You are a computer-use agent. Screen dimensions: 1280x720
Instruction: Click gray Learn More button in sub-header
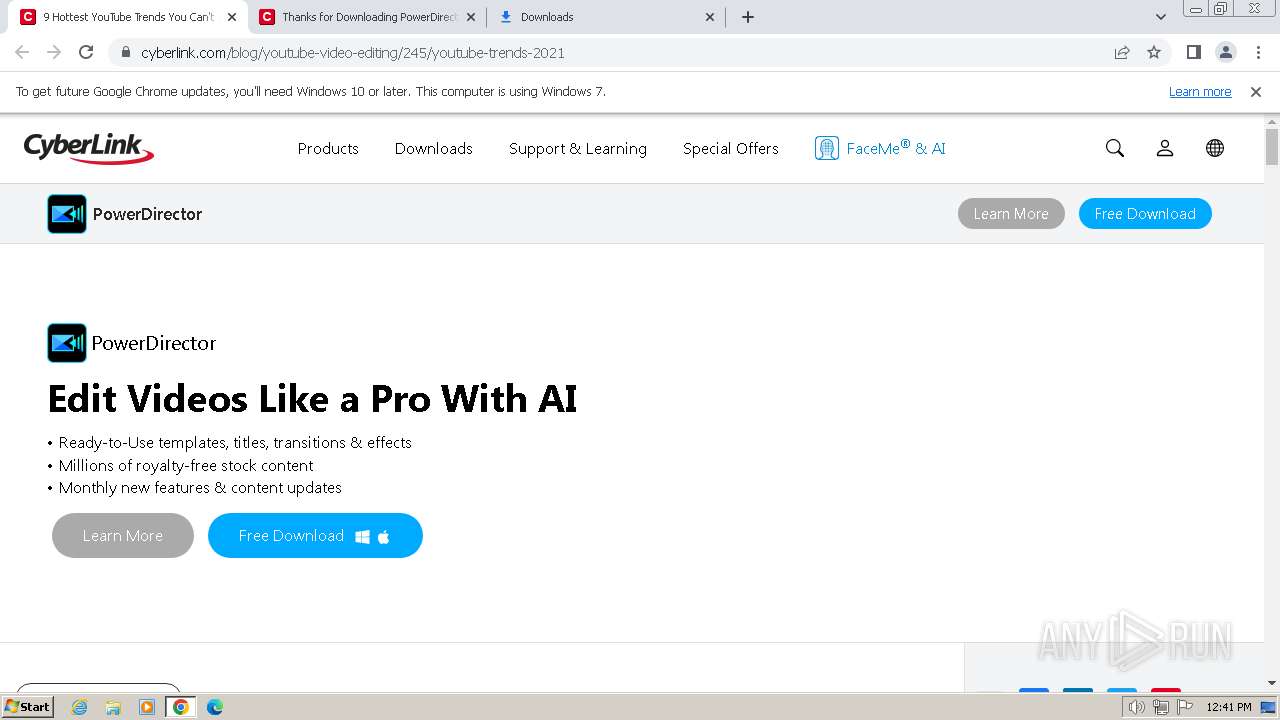coord(1011,214)
